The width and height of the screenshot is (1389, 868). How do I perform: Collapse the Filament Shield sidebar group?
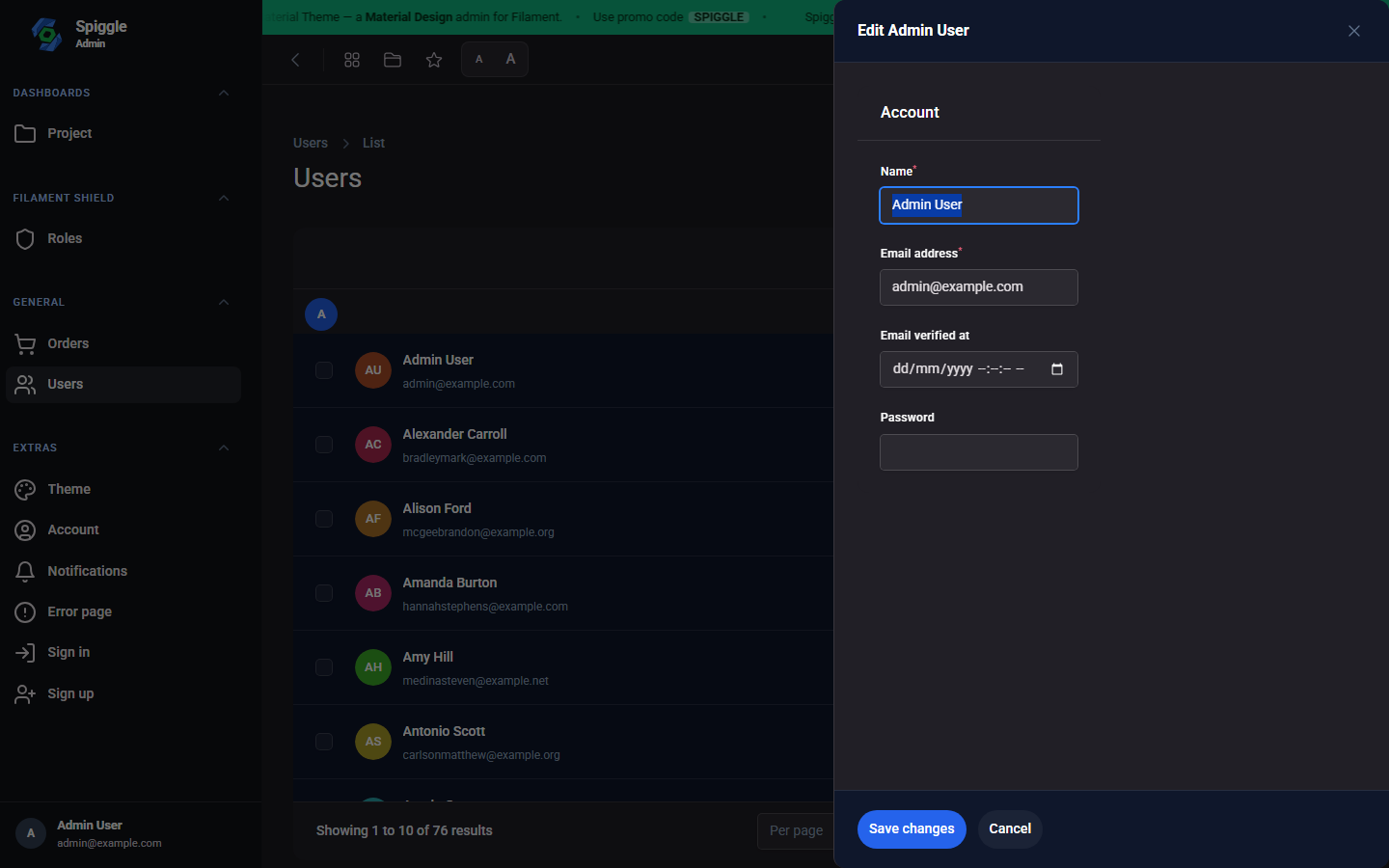pos(224,198)
